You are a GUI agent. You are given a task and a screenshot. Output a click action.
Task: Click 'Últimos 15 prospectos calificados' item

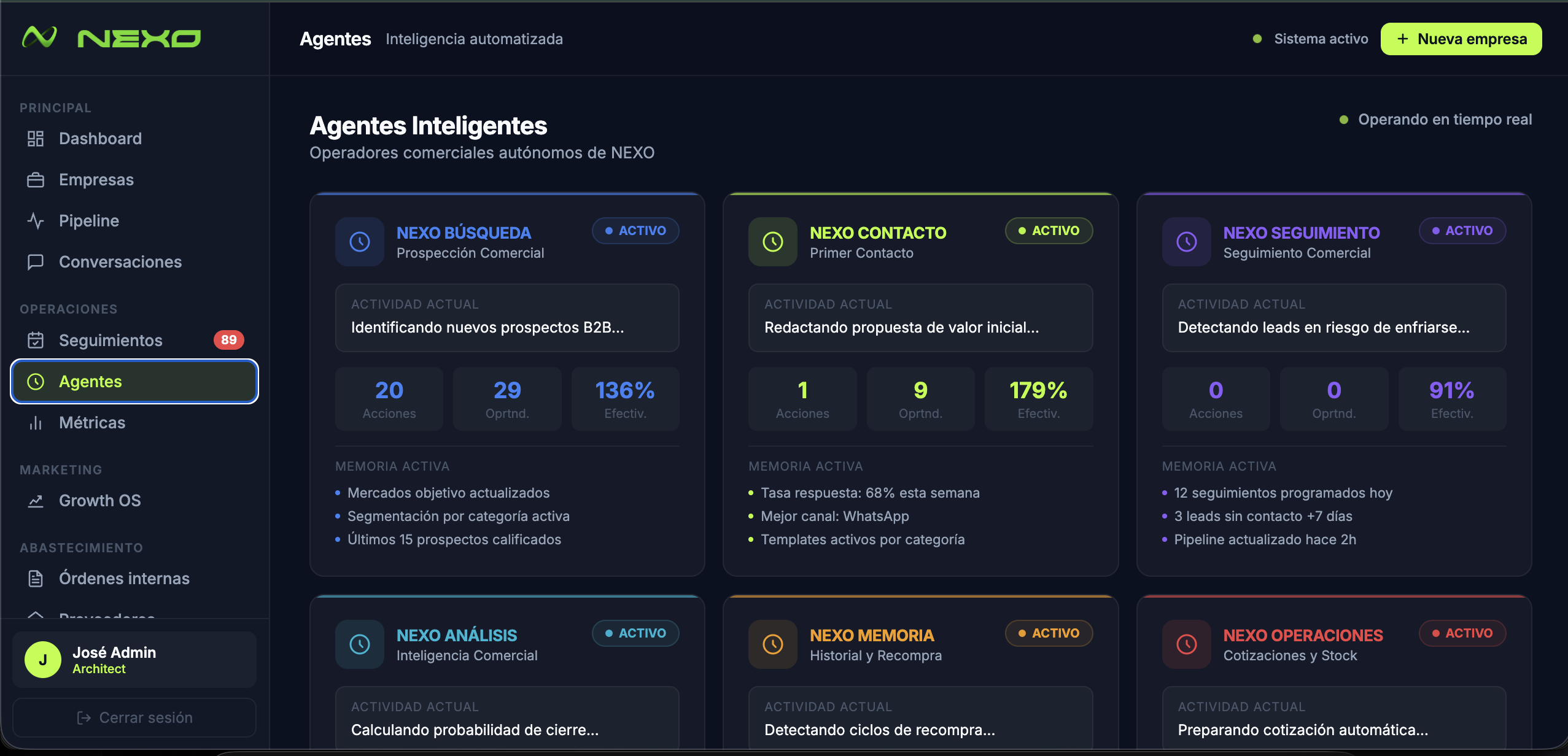pos(454,540)
